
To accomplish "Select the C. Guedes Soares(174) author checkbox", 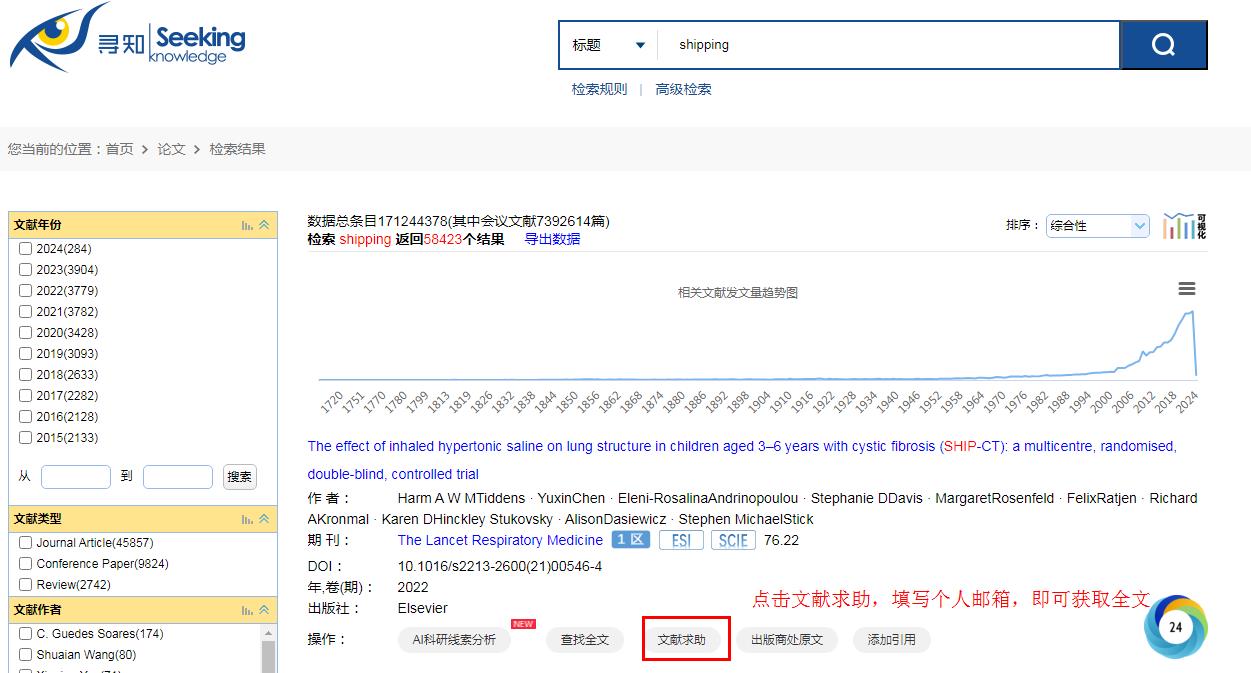I will pos(26,634).
